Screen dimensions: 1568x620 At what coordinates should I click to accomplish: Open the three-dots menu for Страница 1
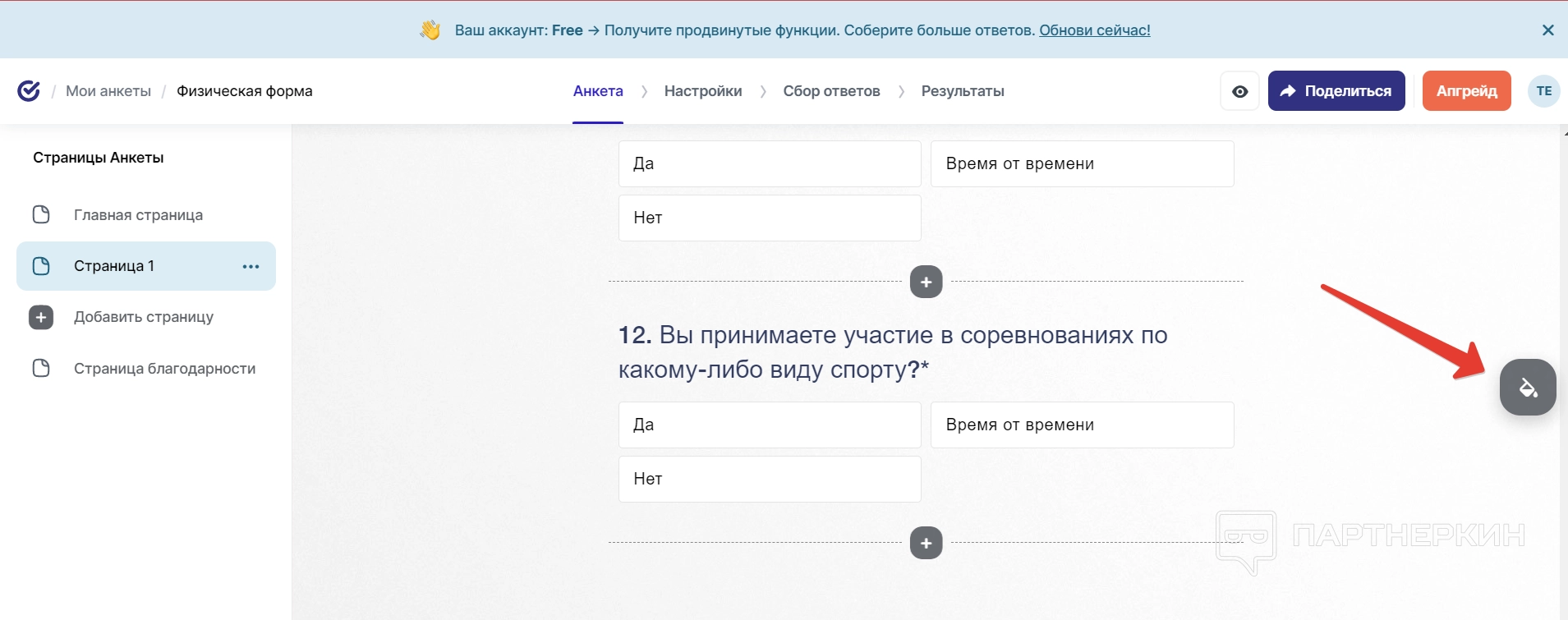[x=251, y=266]
